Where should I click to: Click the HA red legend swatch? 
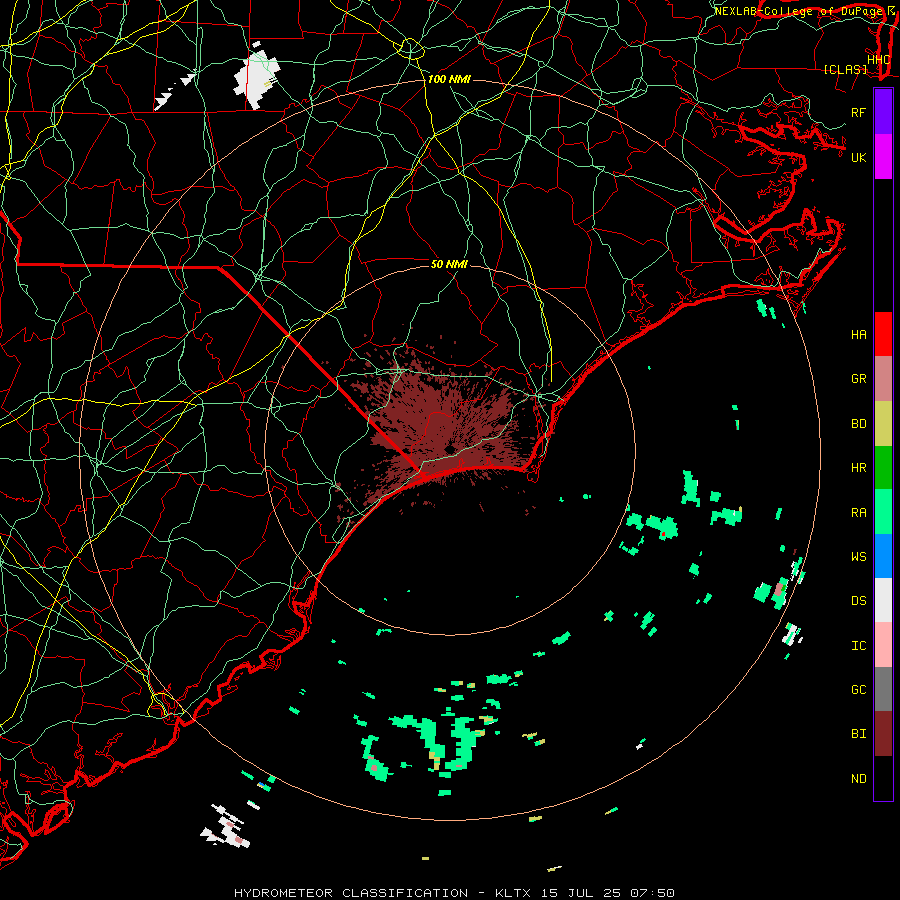(x=883, y=334)
